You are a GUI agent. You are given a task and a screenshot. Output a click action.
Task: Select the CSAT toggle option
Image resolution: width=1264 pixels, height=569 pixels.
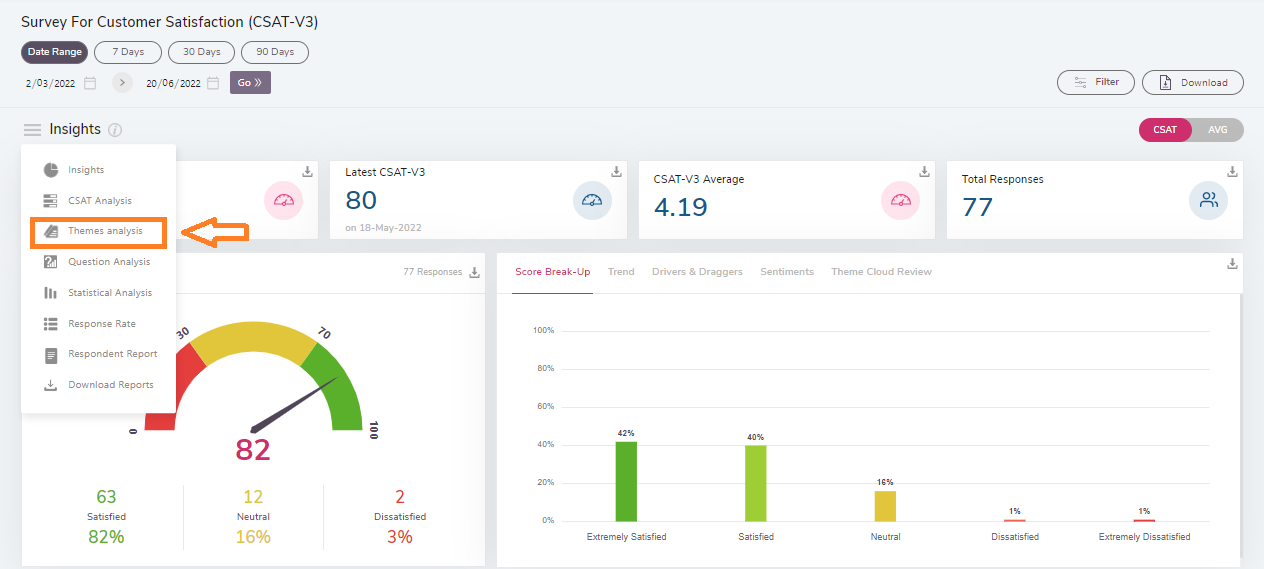tap(1165, 130)
